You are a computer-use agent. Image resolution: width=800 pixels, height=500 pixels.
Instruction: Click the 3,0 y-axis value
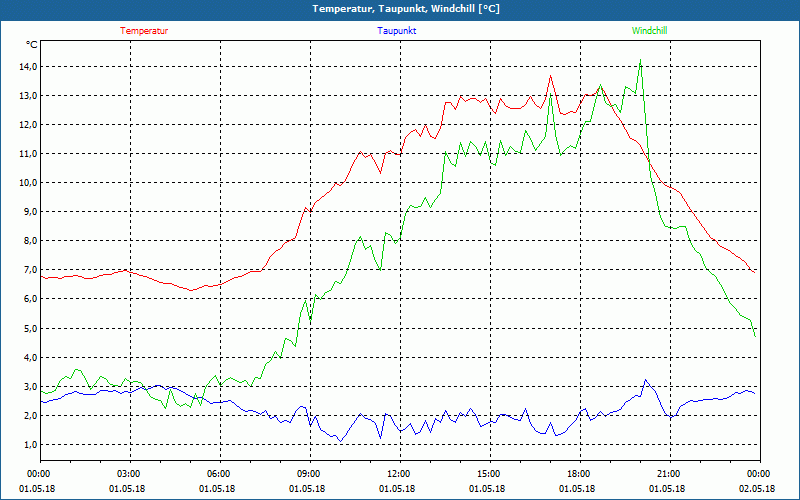pos(30,387)
